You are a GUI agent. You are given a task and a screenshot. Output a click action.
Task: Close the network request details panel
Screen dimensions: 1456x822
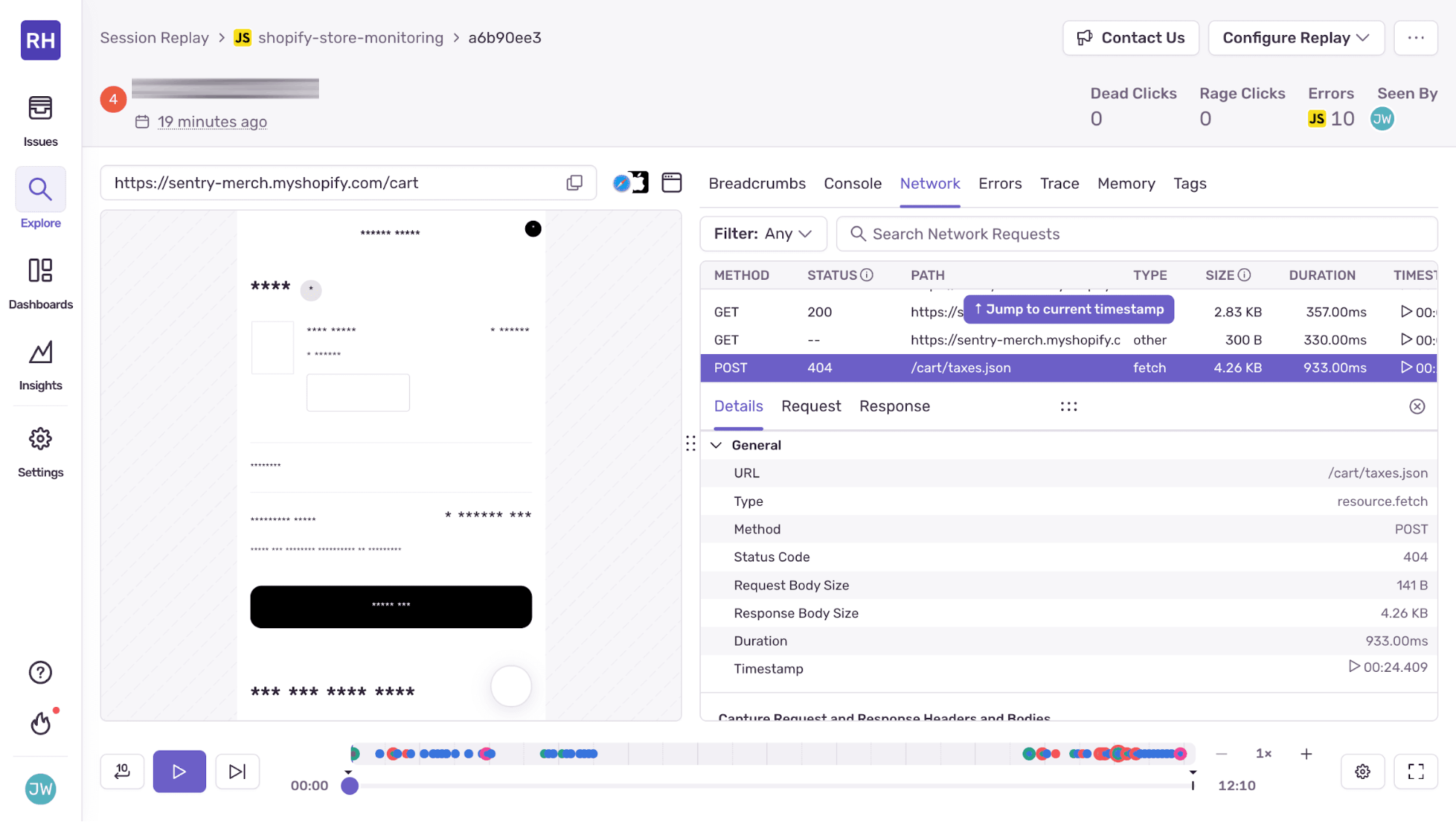(1417, 406)
